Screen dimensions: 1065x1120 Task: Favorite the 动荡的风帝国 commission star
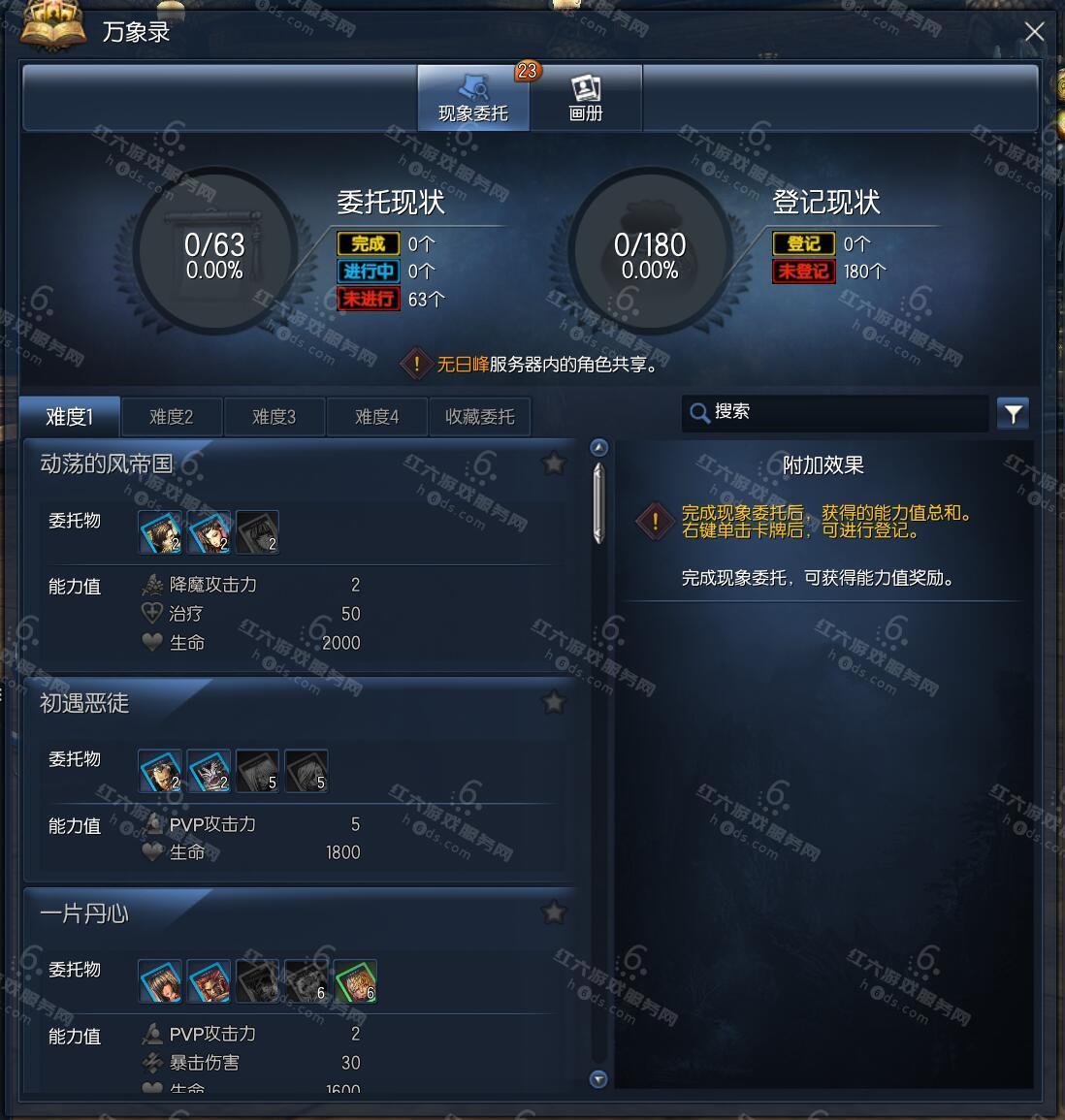point(554,464)
